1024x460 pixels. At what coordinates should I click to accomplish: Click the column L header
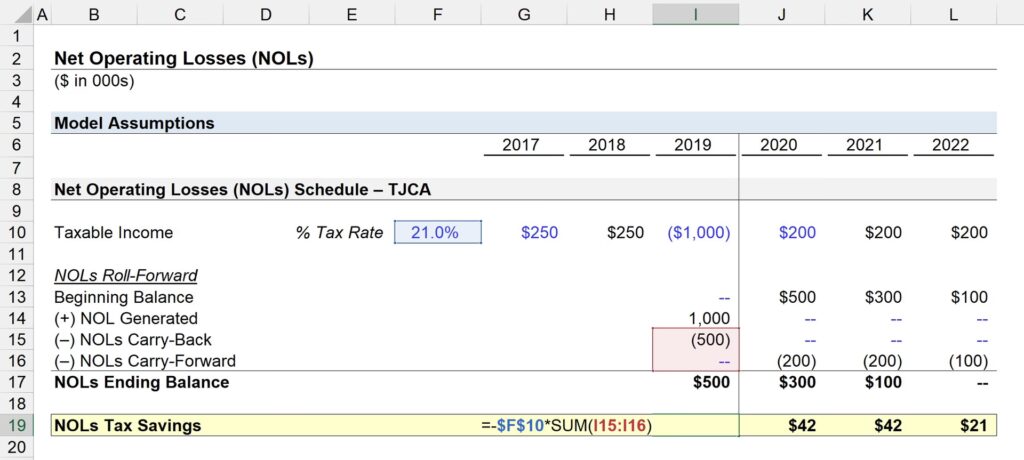click(953, 13)
